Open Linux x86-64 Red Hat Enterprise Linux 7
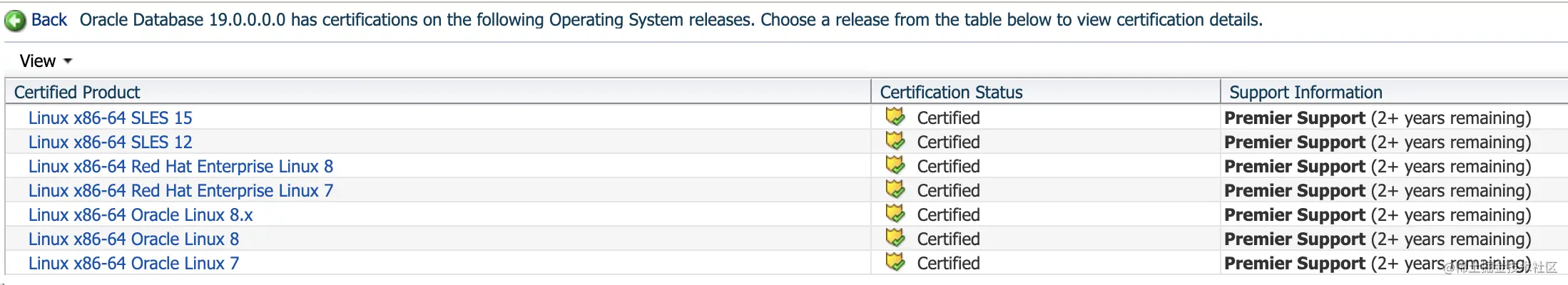This screenshot has width=1568, height=285. 180,190
